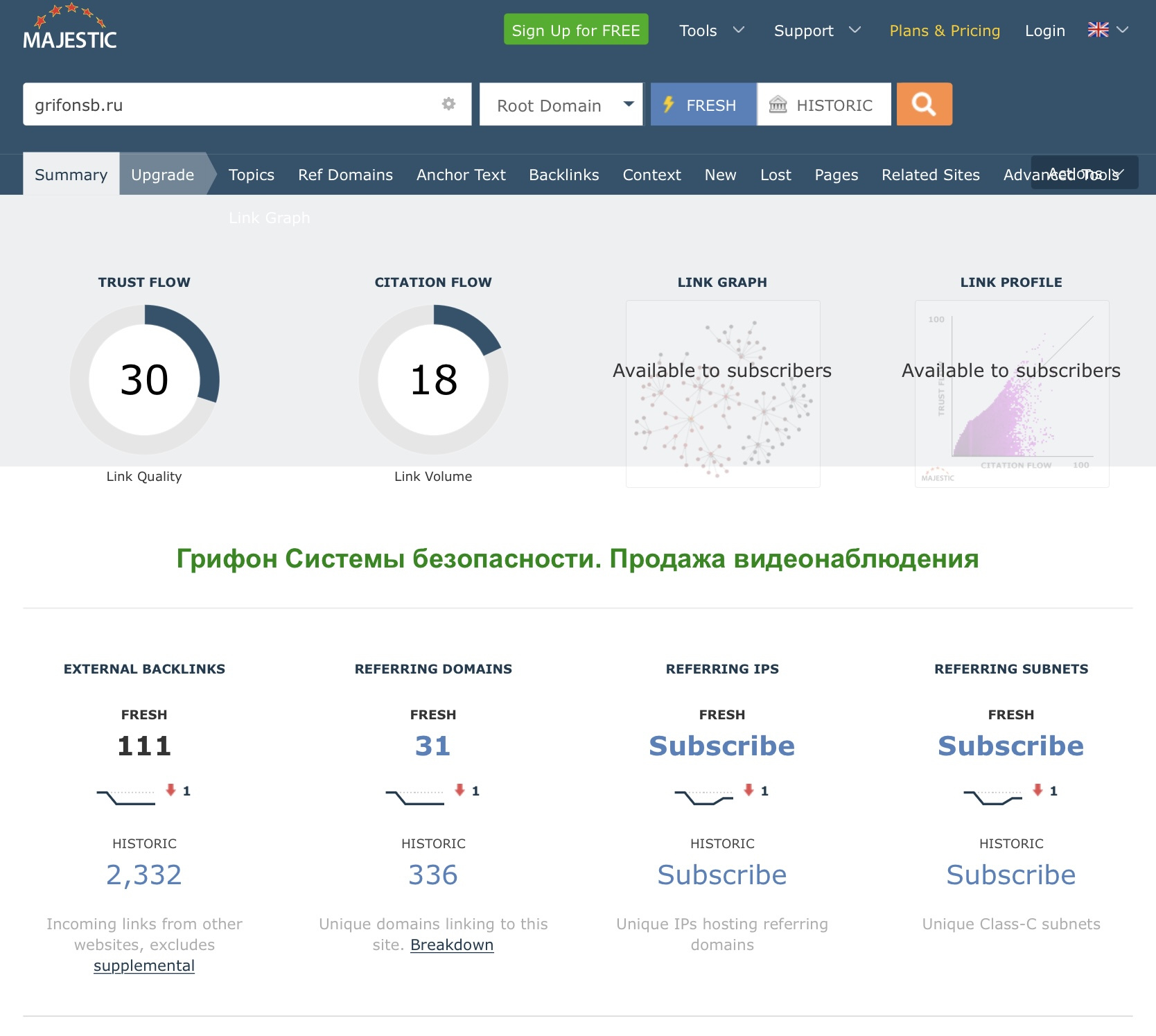Click historic Referring IPs Subscribe link
This screenshot has height=1036, width=1156.
[722, 875]
